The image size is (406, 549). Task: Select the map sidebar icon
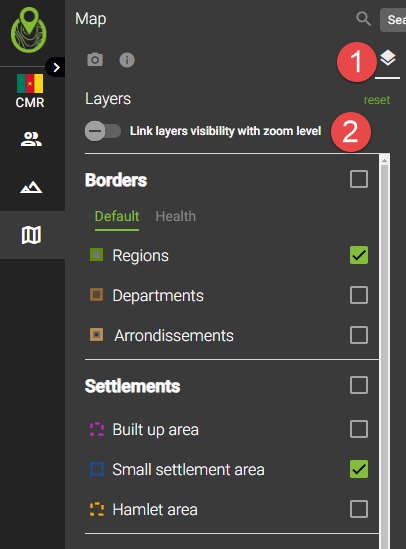tap(31, 235)
